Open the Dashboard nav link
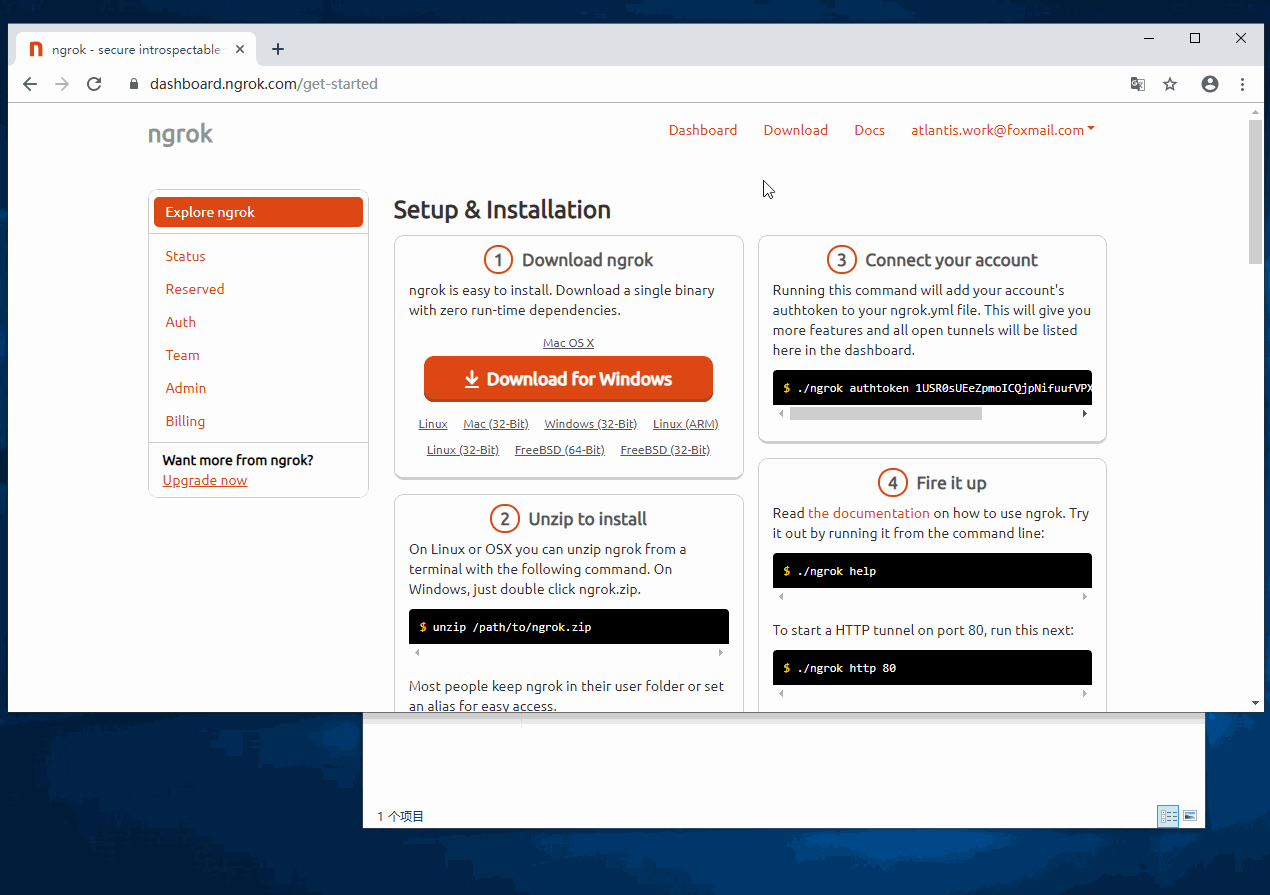1270x895 pixels. pyautogui.click(x=703, y=130)
